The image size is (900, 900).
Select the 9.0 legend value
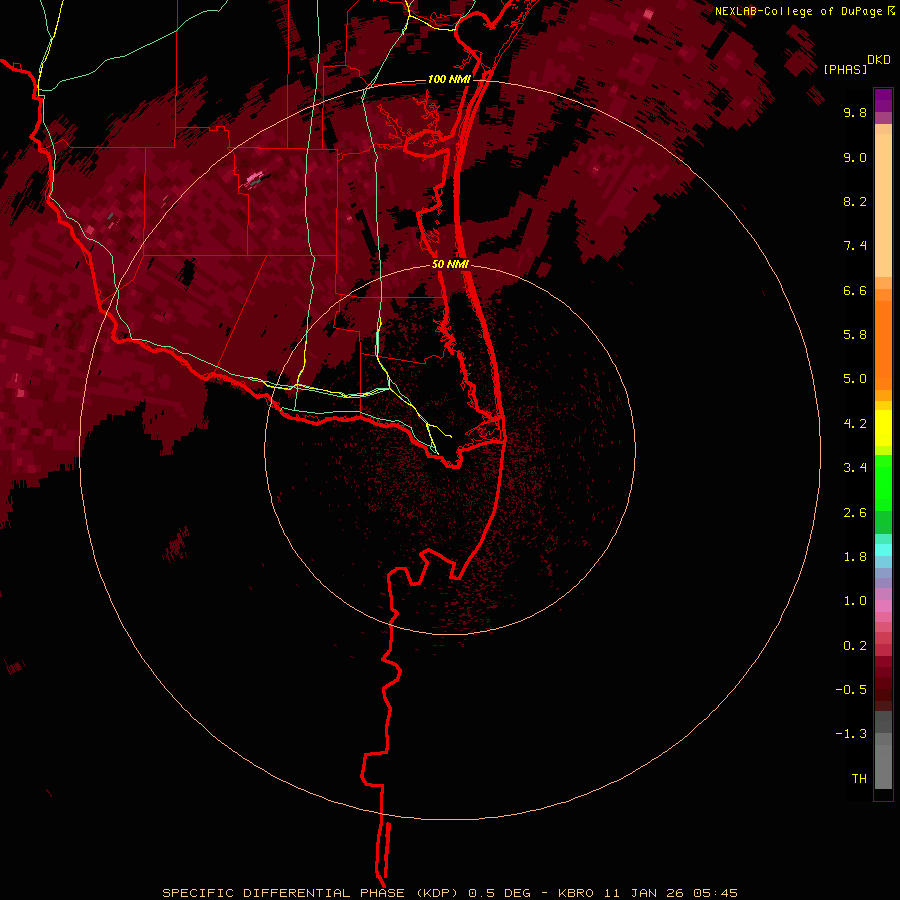click(x=855, y=157)
